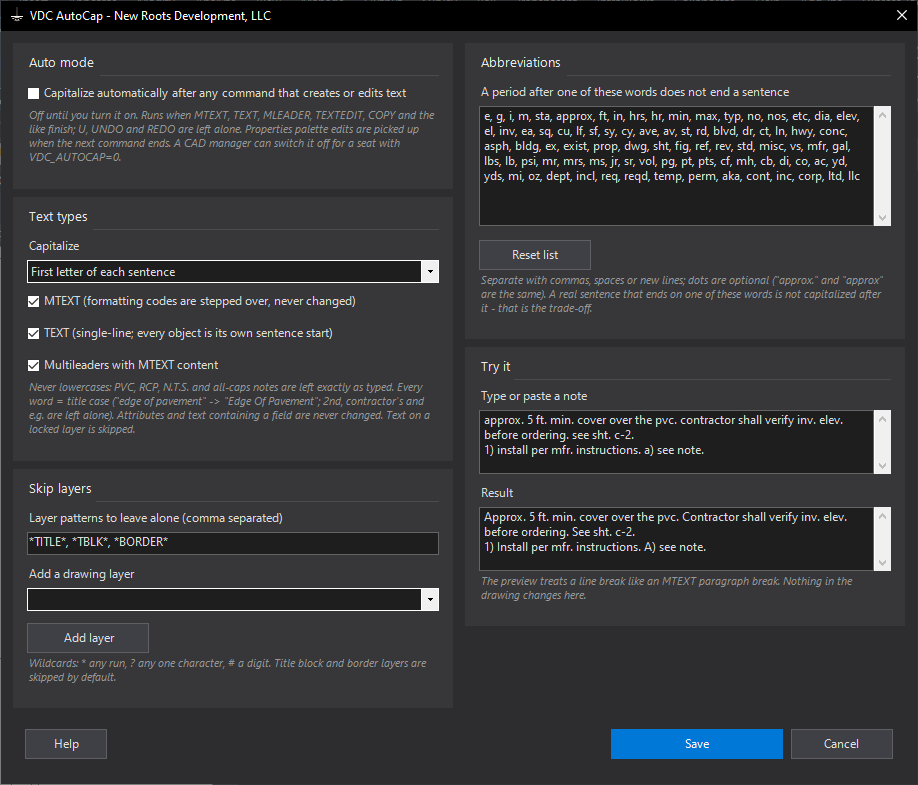Open the Add a drawing layer dropdown arrow

click(430, 599)
